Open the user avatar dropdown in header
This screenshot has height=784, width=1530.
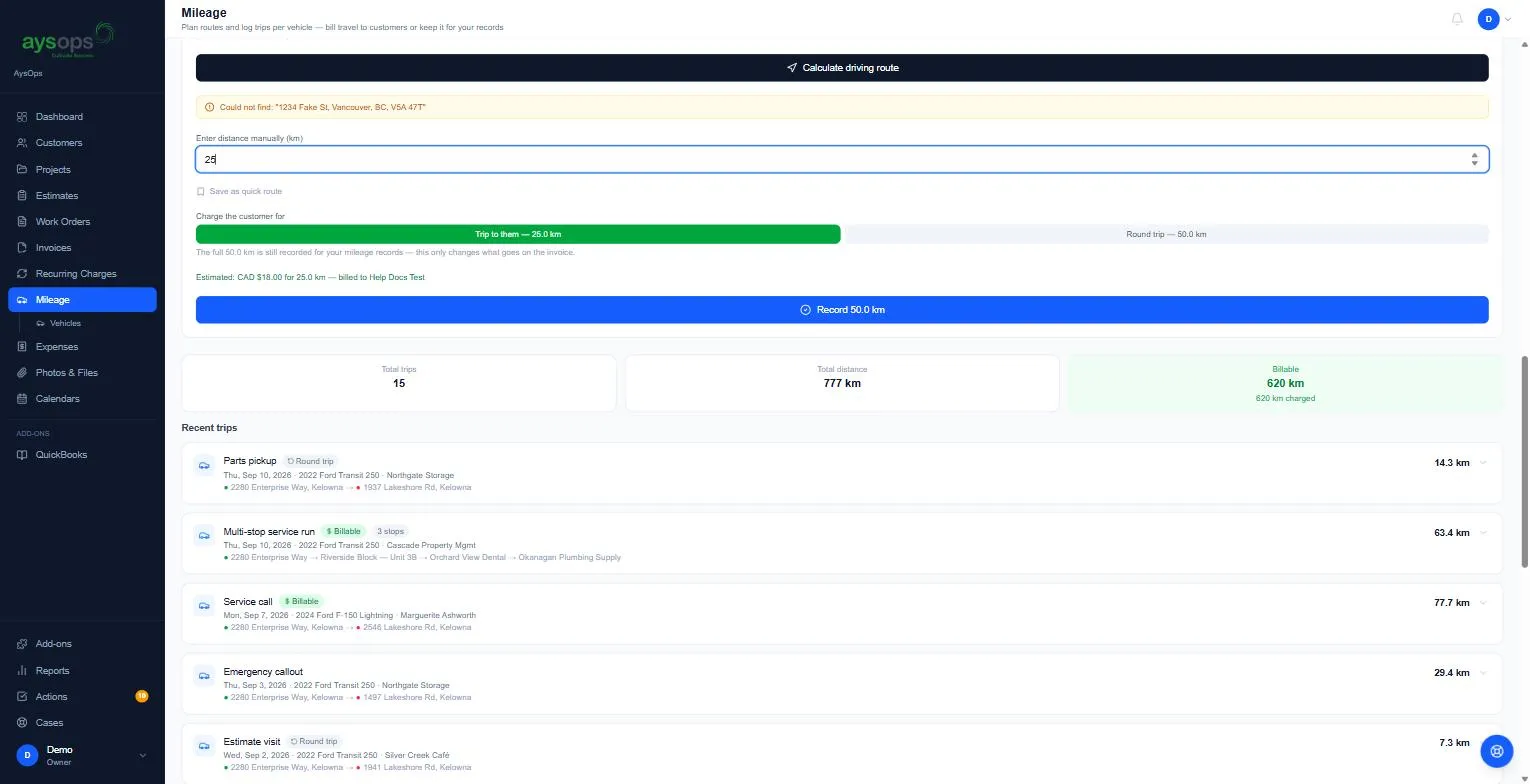point(1495,19)
